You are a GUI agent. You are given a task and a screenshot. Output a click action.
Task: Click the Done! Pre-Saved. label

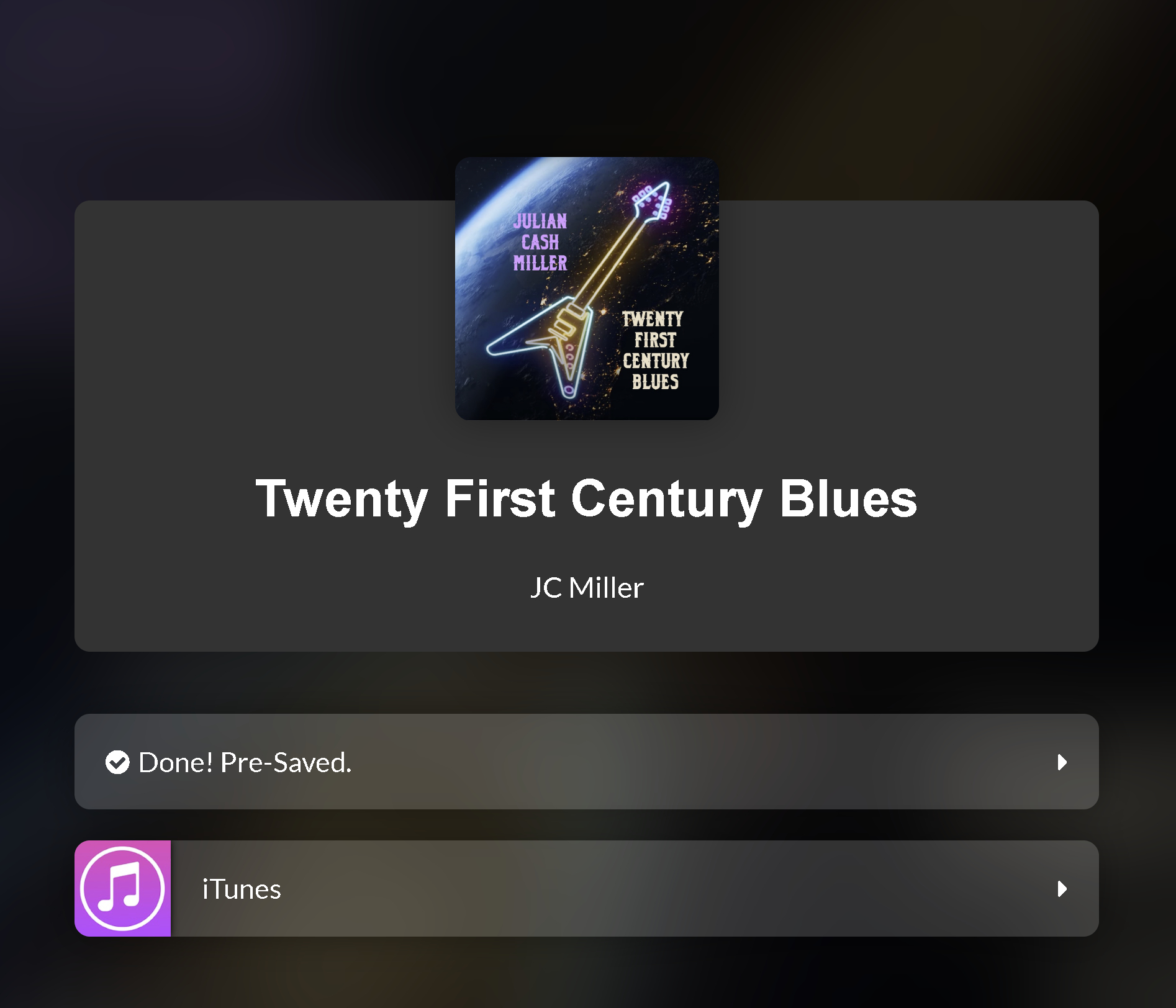click(245, 762)
